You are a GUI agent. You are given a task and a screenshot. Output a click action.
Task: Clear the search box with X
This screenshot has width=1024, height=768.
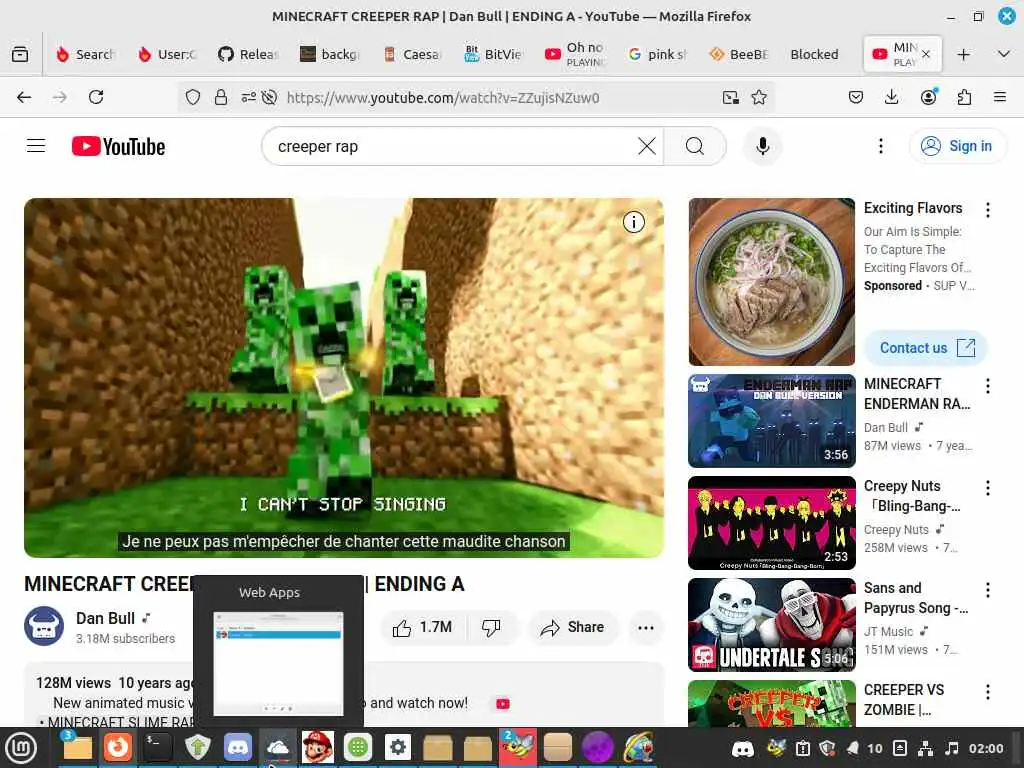pos(647,146)
